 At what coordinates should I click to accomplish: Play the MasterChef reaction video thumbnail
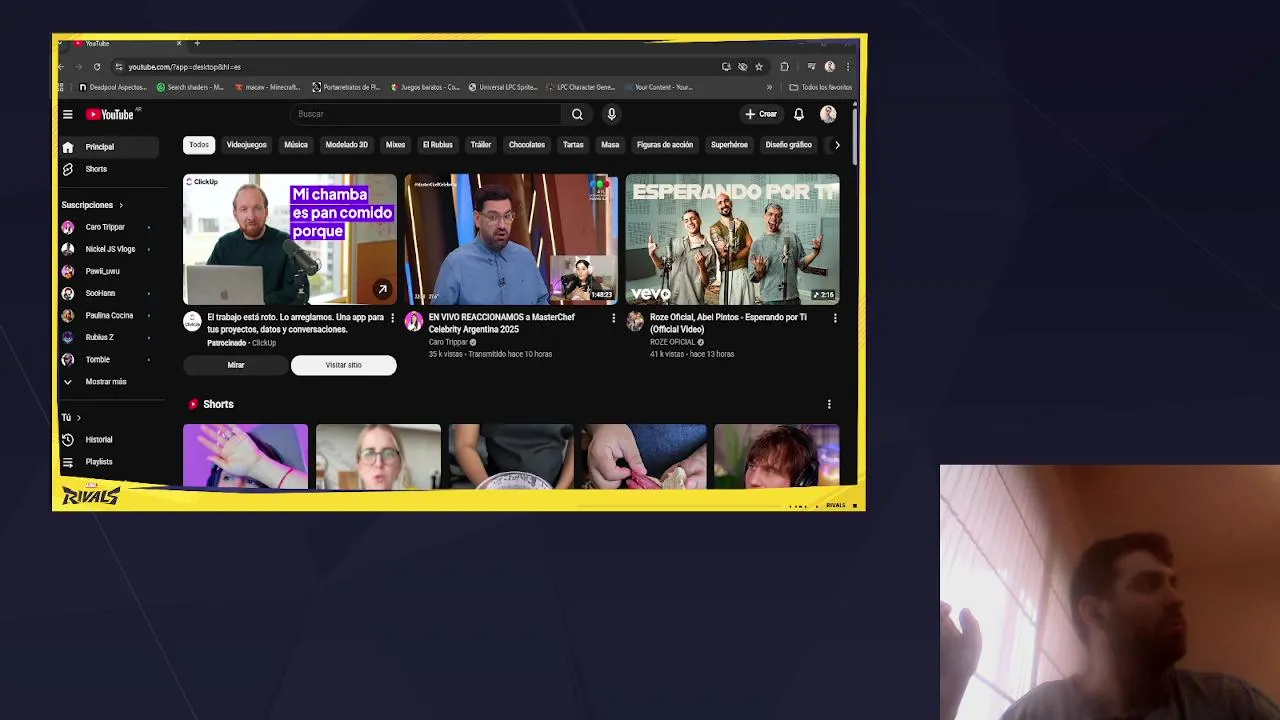[x=511, y=239]
